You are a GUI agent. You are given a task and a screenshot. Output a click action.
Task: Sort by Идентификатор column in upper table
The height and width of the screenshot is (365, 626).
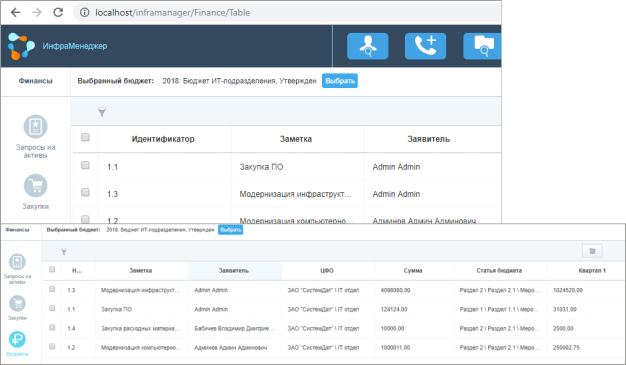pos(163,139)
